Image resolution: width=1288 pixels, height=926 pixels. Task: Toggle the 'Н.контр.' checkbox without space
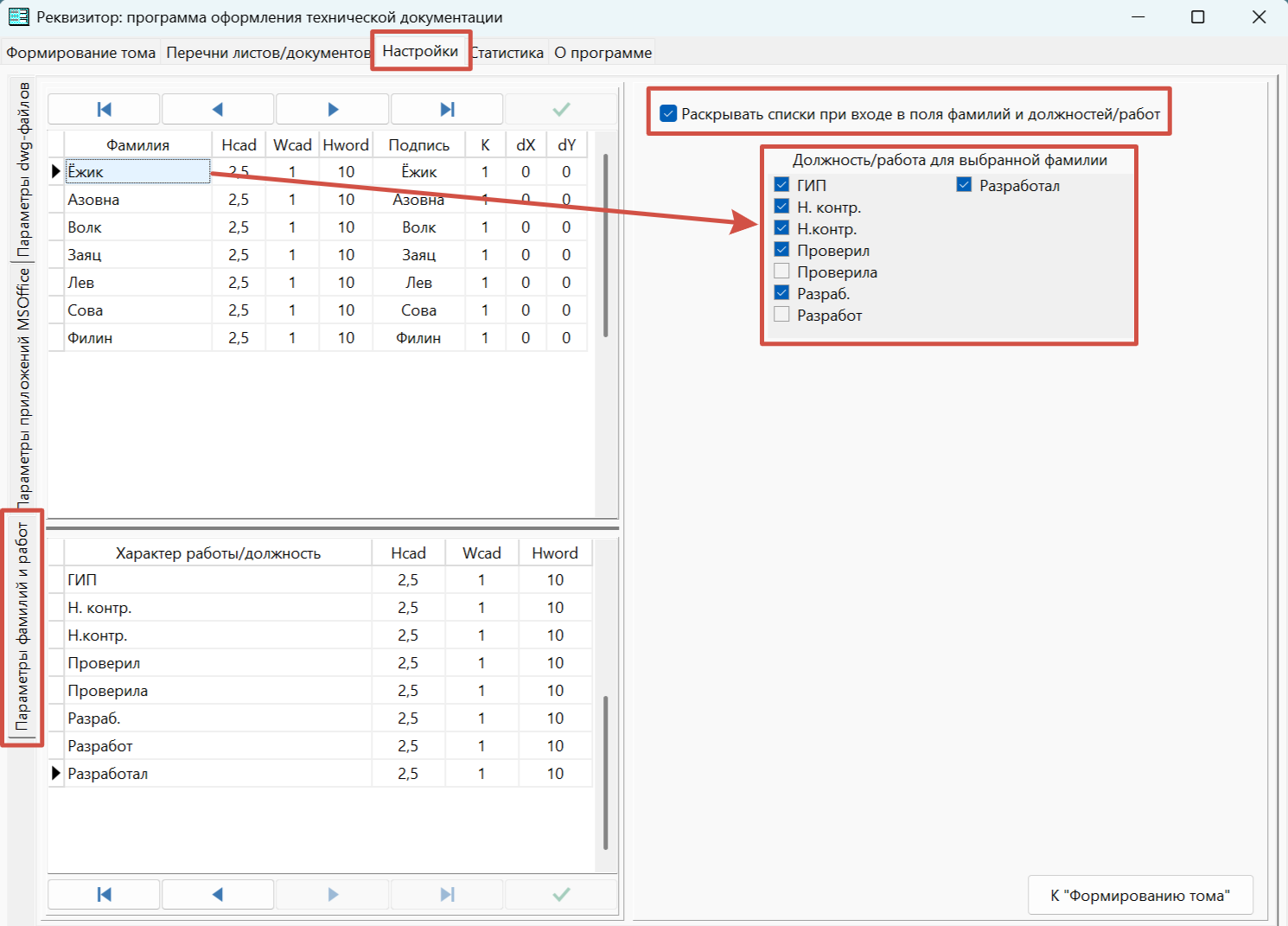coord(781,227)
